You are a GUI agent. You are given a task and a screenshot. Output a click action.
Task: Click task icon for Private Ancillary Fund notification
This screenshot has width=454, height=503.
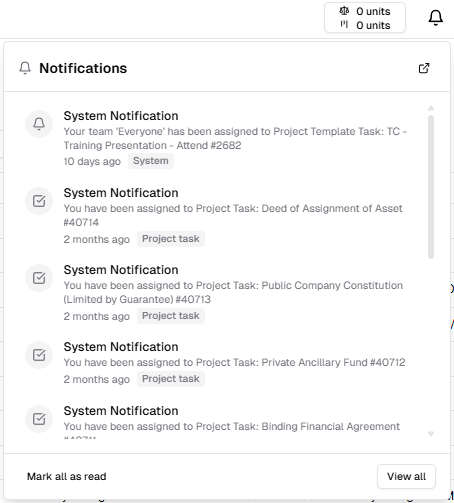click(x=39, y=355)
